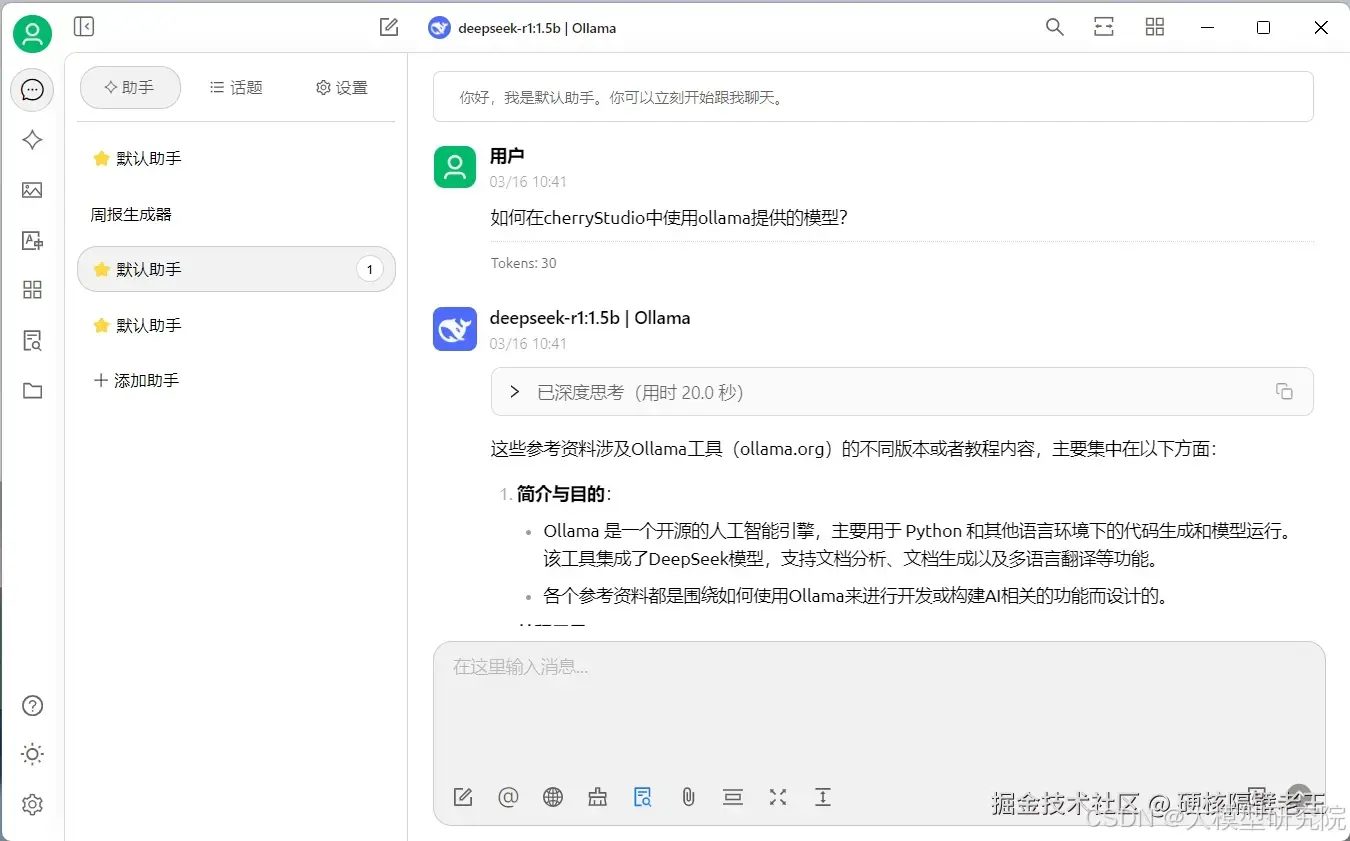Open the mini apps grid icon in left rail
The image size is (1350, 841).
pyautogui.click(x=32, y=290)
